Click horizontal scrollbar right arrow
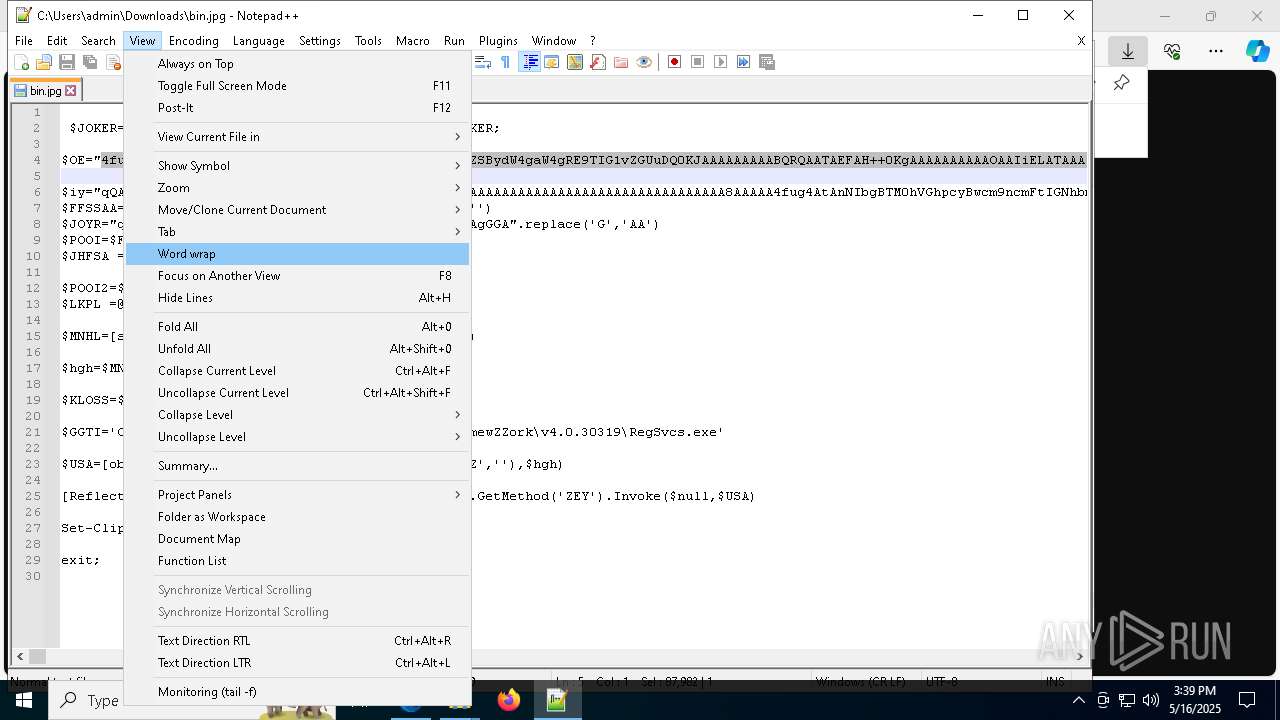This screenshot has width=1280, height=720. click(1079, 657)
